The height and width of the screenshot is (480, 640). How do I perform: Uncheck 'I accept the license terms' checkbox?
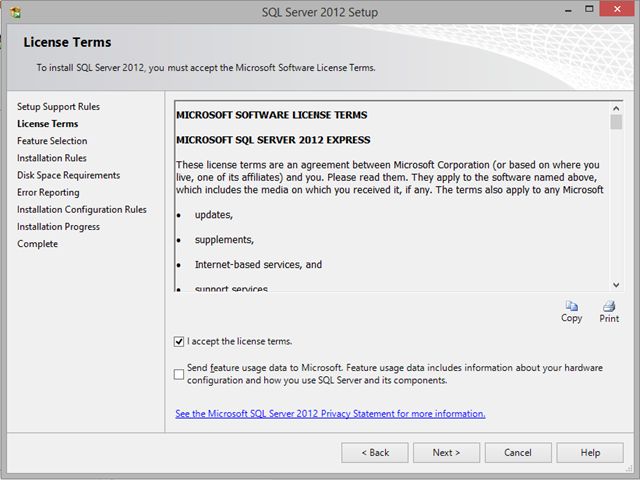pos(179,341)
